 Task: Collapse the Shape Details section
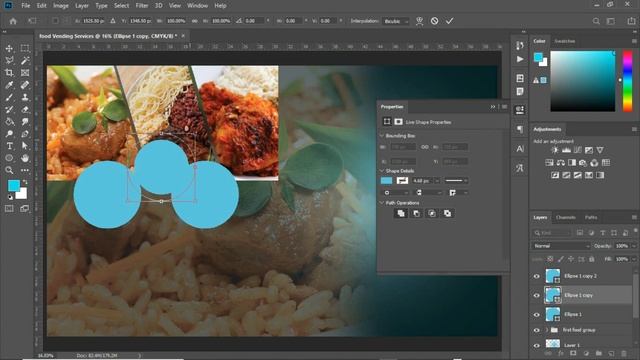382,171
